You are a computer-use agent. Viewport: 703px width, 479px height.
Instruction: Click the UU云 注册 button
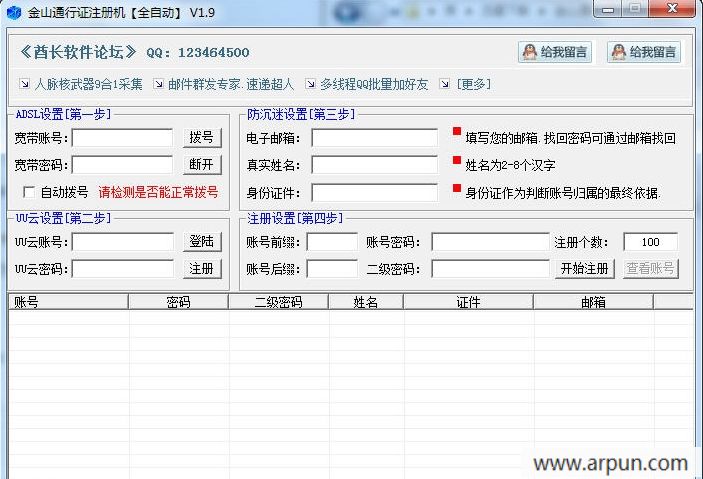(202, 269)
